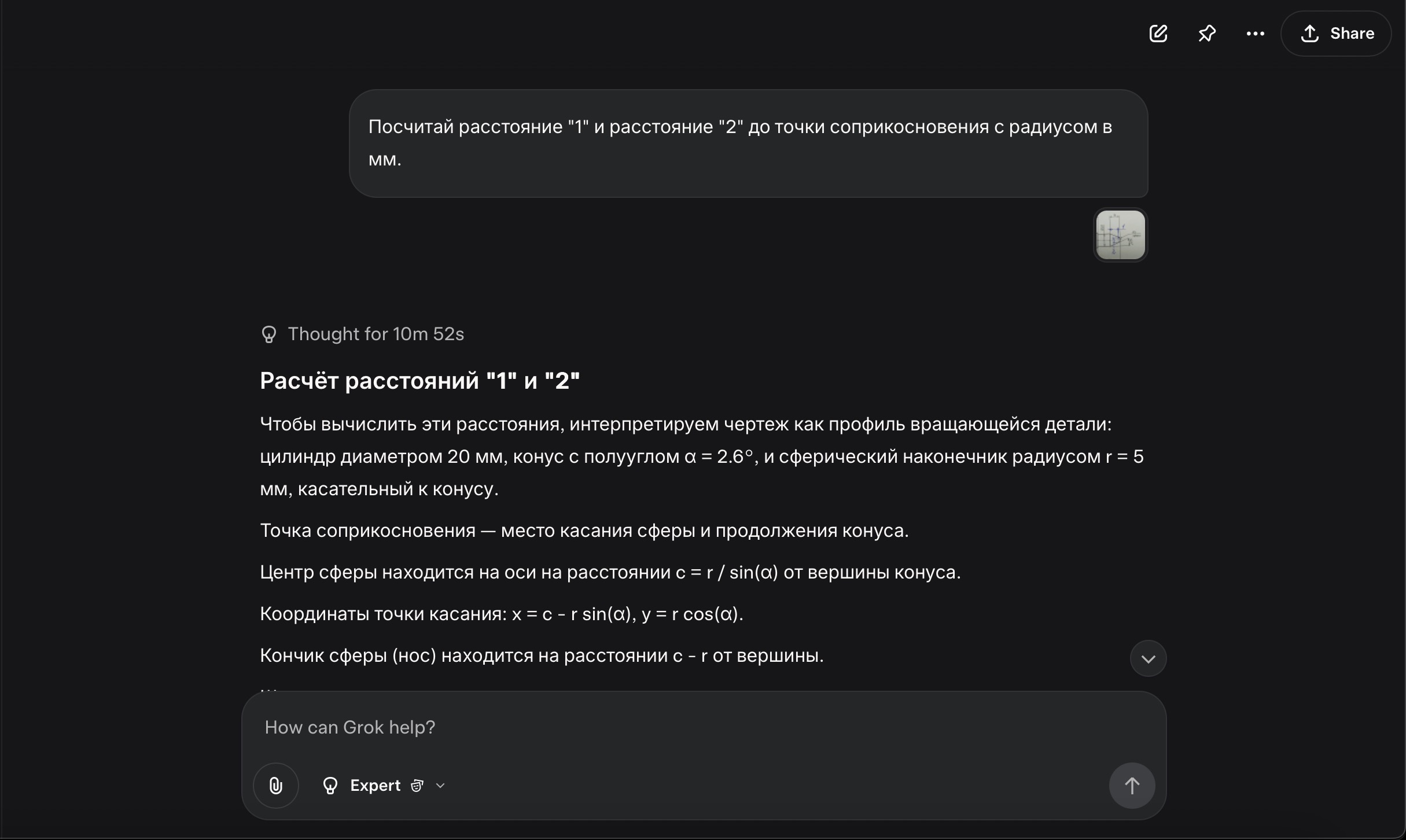
Task: Open the three-dot more options menu
Action: click(x=1255, y=34)
